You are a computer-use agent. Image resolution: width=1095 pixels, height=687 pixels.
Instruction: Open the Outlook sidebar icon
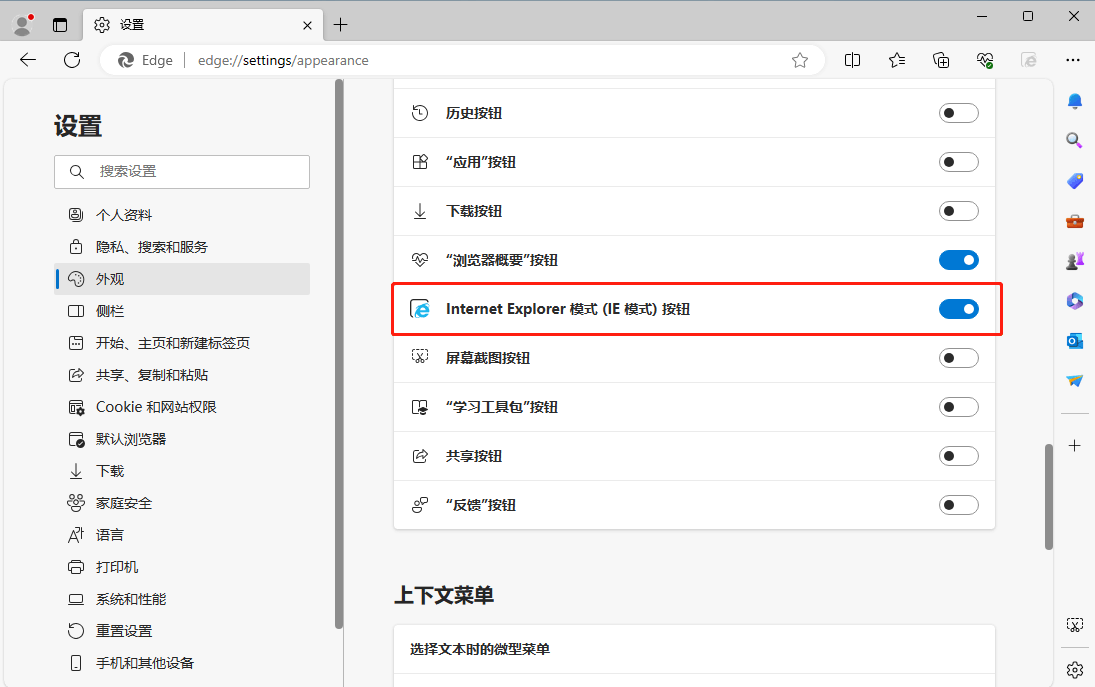click(1075, 341)
